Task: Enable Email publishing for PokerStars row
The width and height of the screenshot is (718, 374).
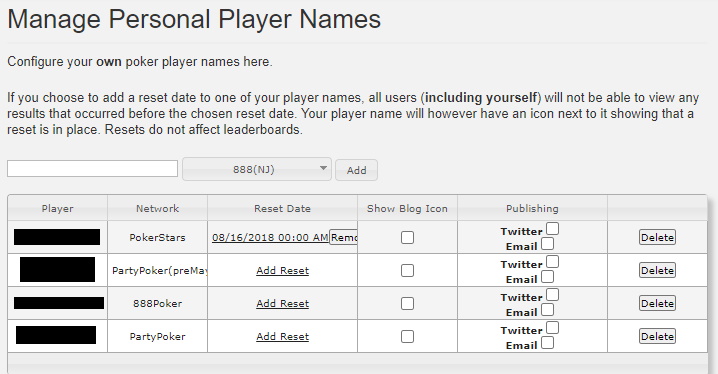Action: point(547,244)
